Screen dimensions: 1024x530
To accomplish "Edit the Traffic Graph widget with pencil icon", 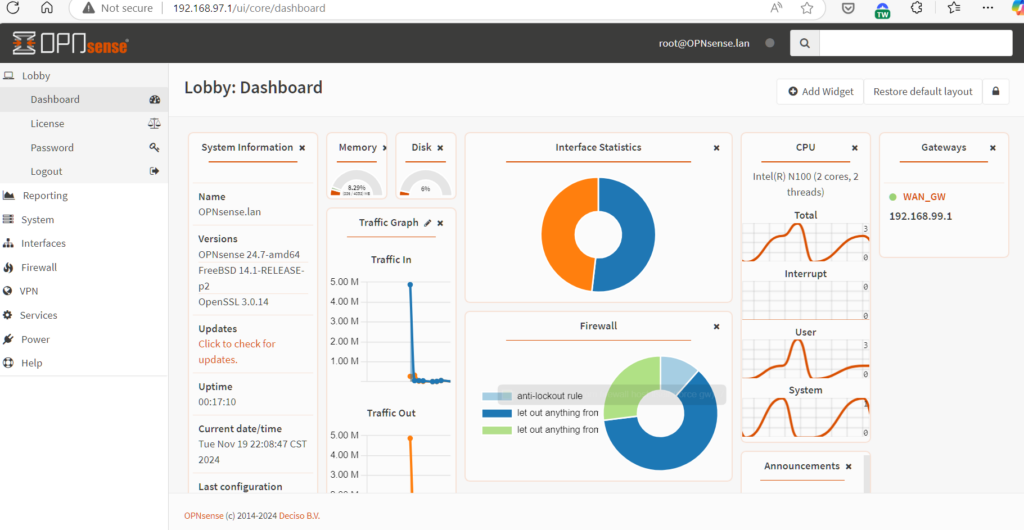I will click(428, 223).
